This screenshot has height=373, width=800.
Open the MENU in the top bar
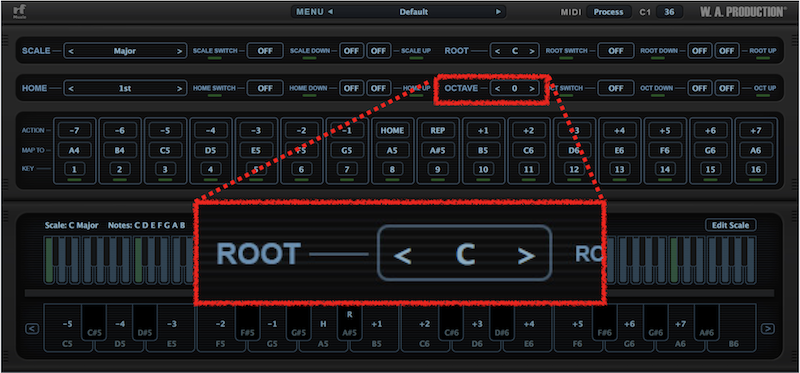(310, 12)
